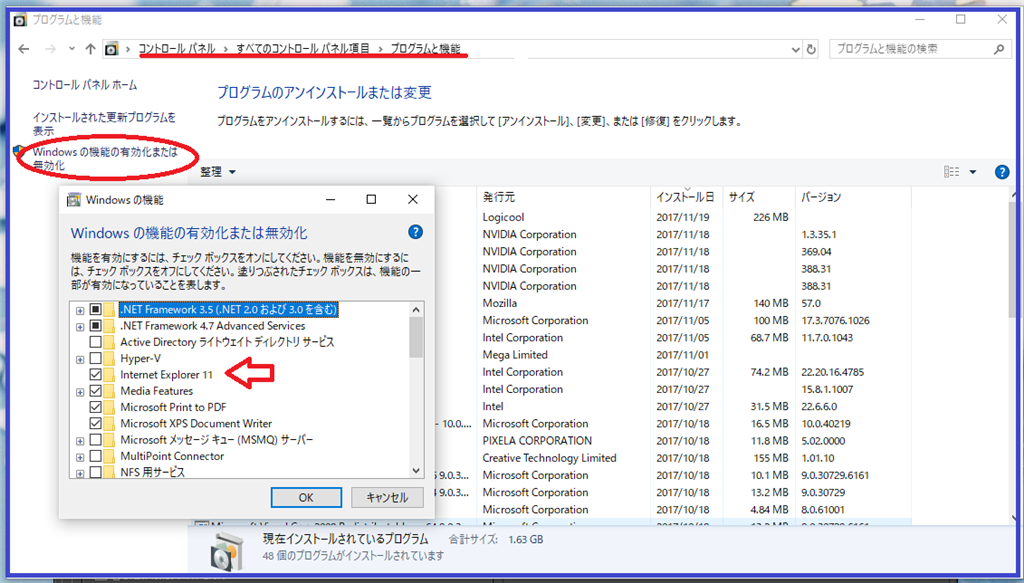Uncheck Microsoft XPS Document Writer checkbox

click(x=95, y=424)
